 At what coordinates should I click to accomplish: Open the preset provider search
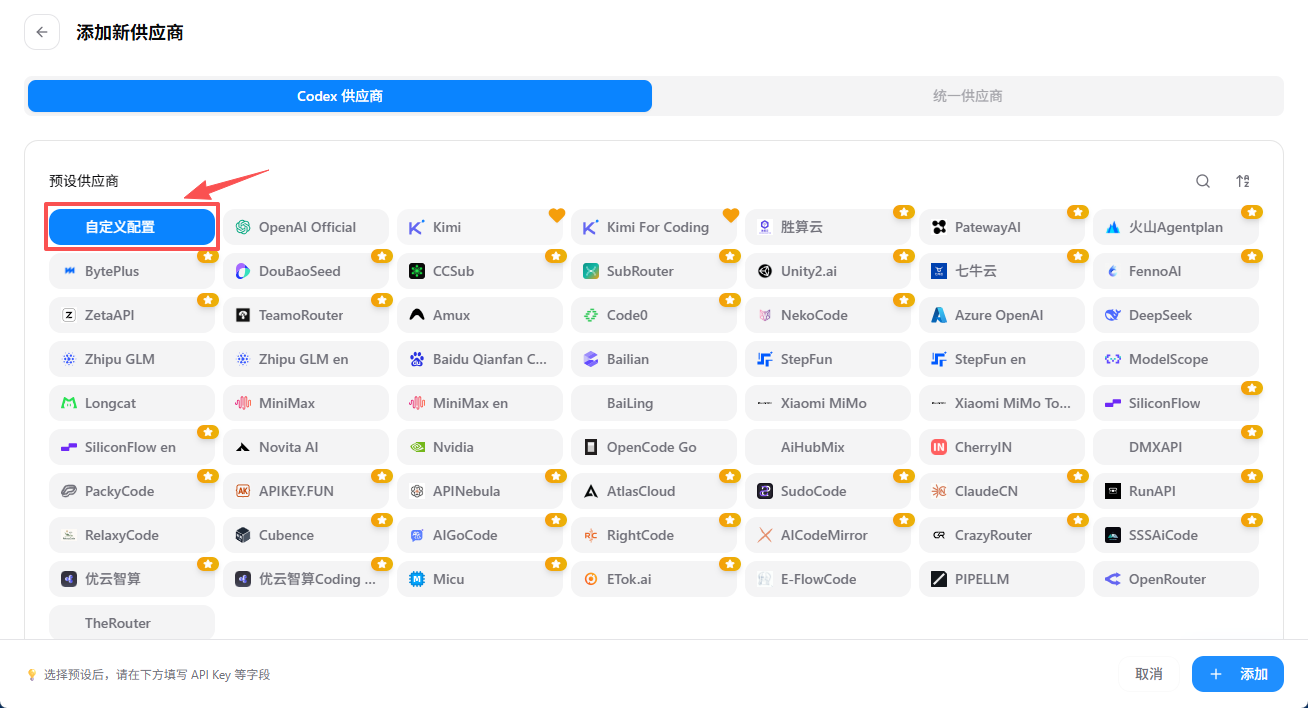pos(1203,181)
